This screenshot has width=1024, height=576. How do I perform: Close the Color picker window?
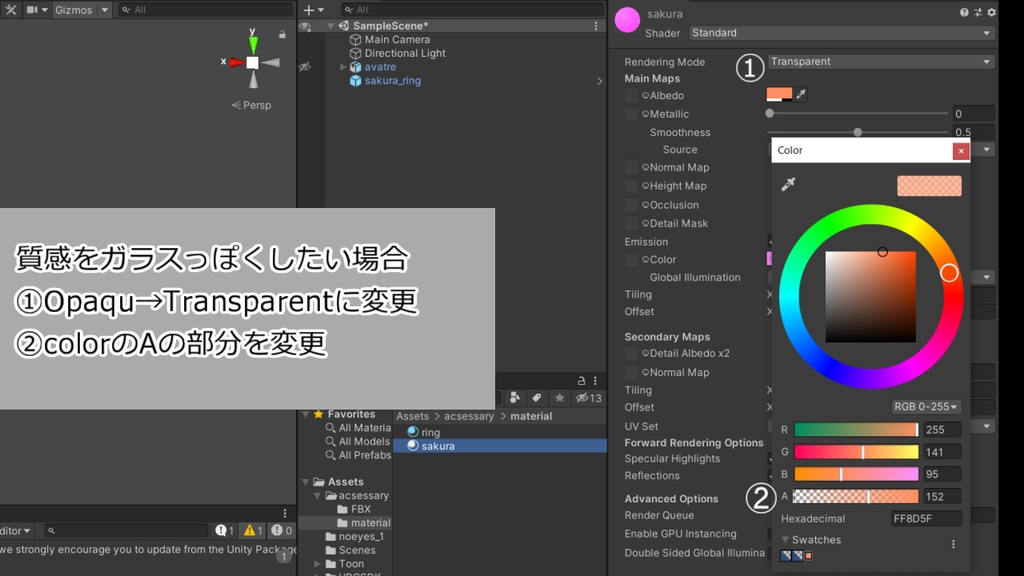point(961,151)
